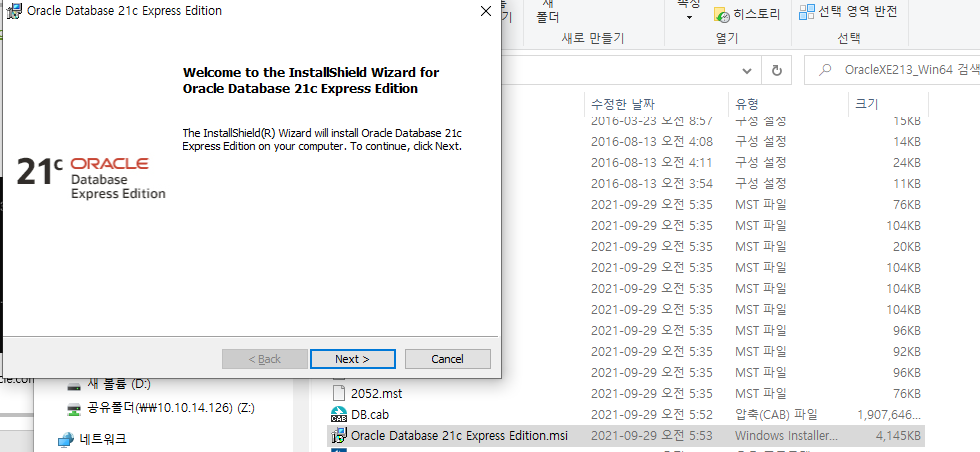Sort by Modified date (수정한 날짜) column
This screenshot has height=452, width=980.
[x=623, y=104]
